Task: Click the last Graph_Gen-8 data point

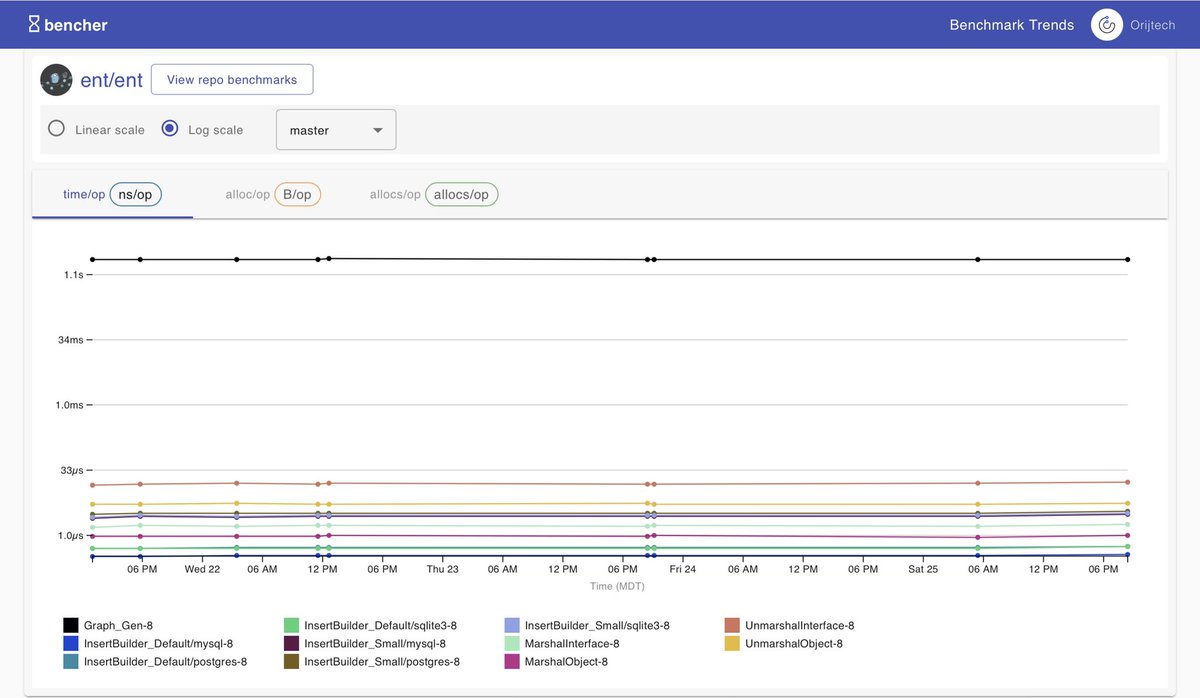Action: click(x=1128, y=259)
